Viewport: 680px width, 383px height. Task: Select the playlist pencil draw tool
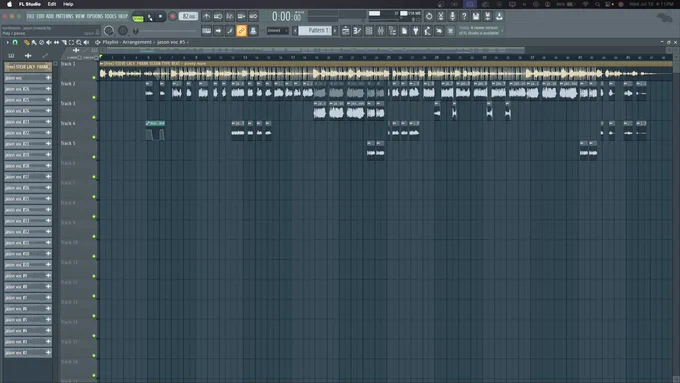[x=27, y=43]
